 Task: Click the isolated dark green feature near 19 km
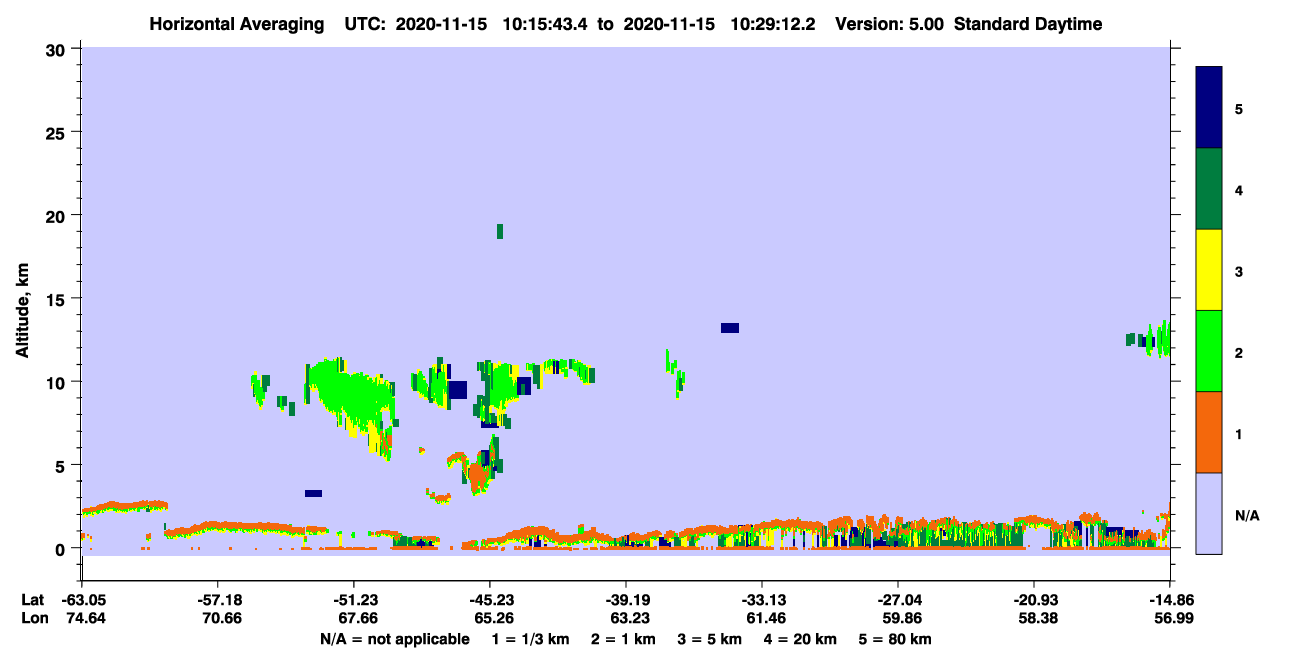pyautogui.click(x=500, y=231)
